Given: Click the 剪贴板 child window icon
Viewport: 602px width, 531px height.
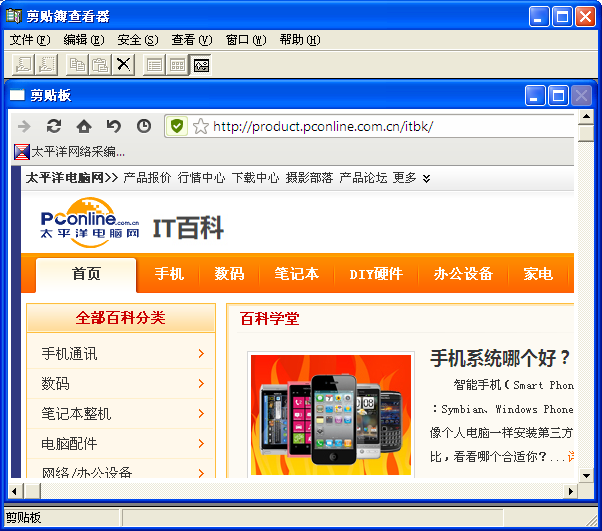Looking at the screenshot, I should pyautogui.click(x=17, y=95).
